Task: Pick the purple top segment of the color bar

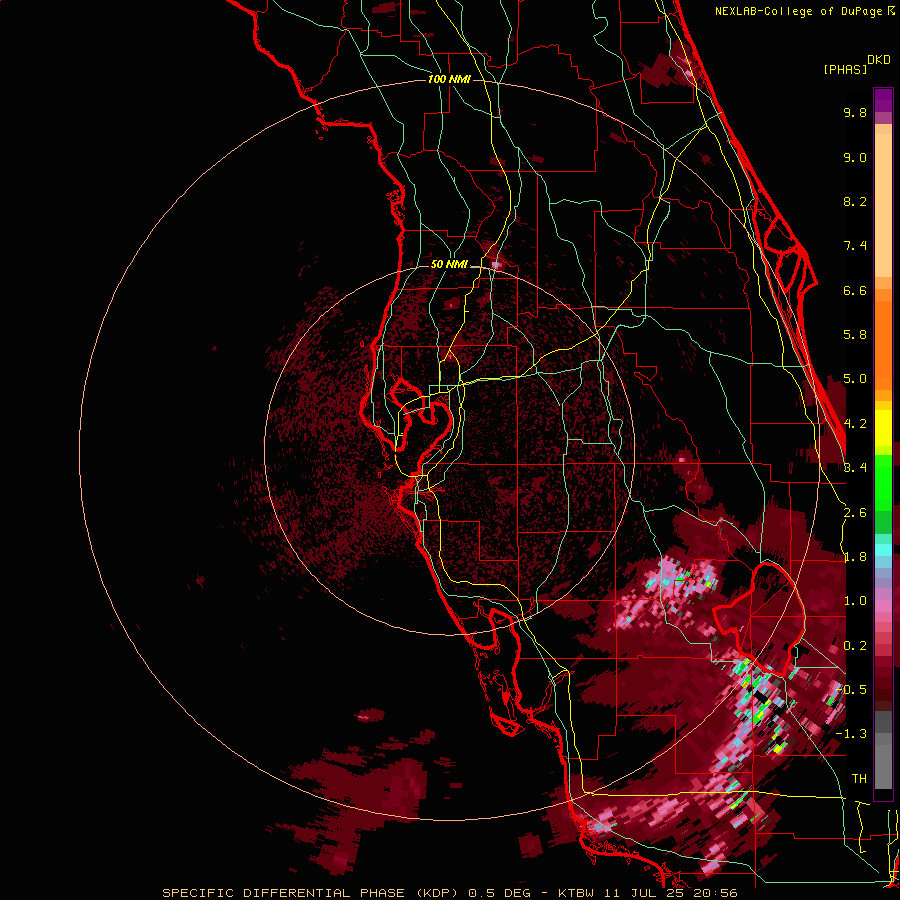Action: [883, 100]
